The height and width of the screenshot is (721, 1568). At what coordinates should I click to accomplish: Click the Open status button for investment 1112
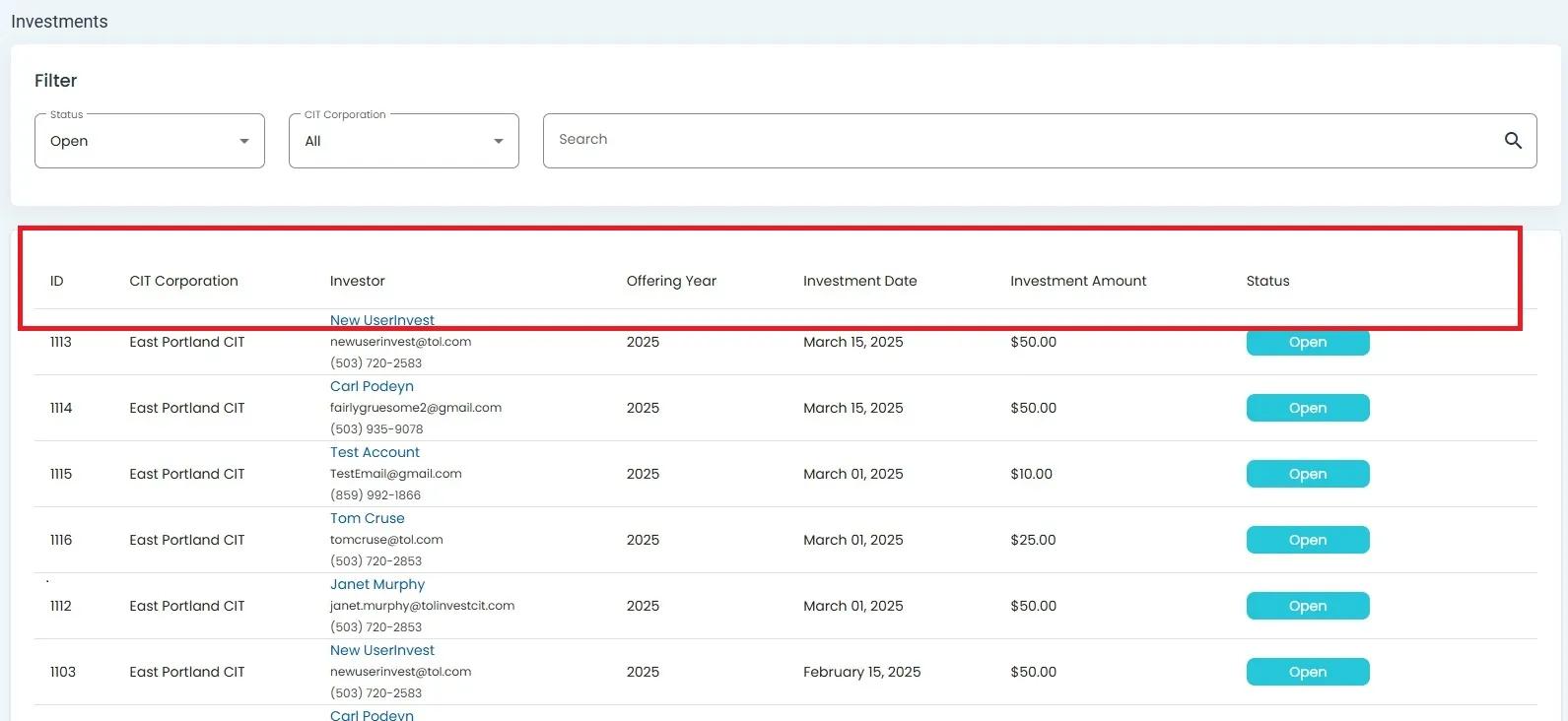(x=1307, y=606)
